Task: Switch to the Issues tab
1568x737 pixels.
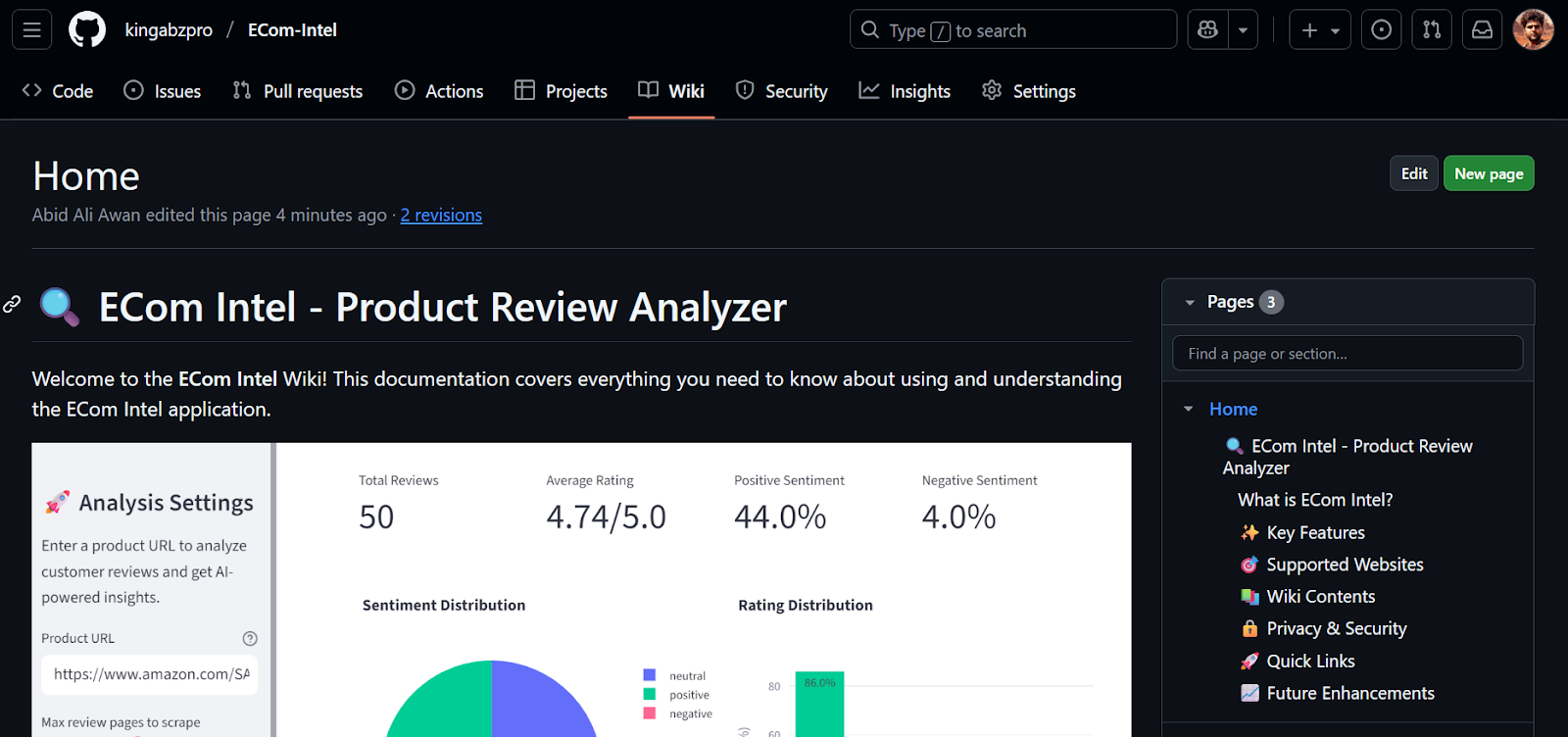Action: [x=163, y=91]
